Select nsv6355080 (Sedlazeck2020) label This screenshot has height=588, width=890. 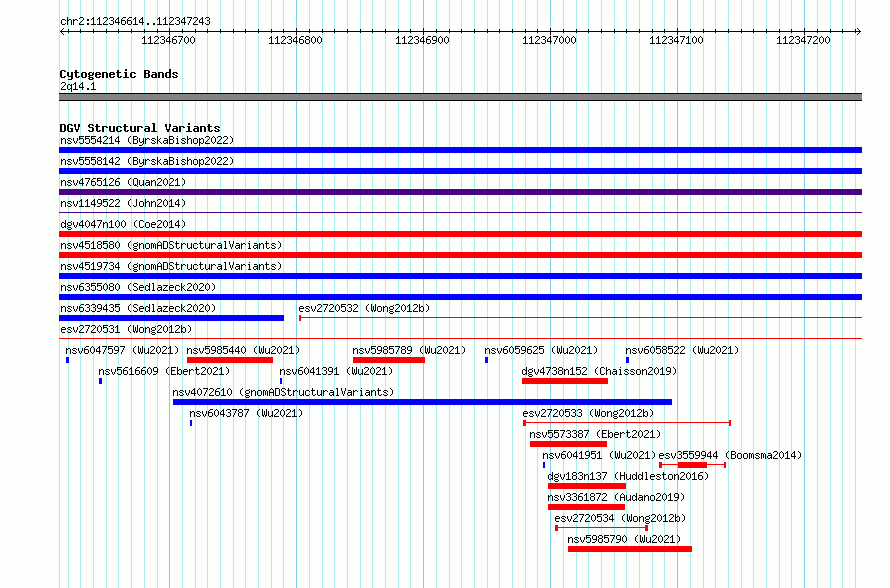(138, 287)
